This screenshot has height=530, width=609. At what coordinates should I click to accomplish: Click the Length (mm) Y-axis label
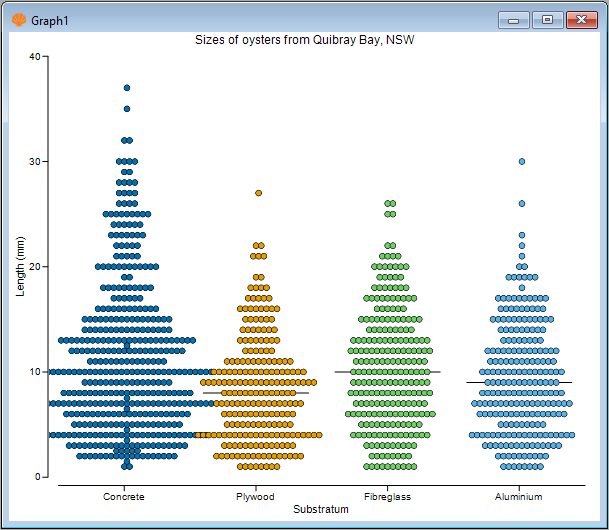(x=21, y=266)
